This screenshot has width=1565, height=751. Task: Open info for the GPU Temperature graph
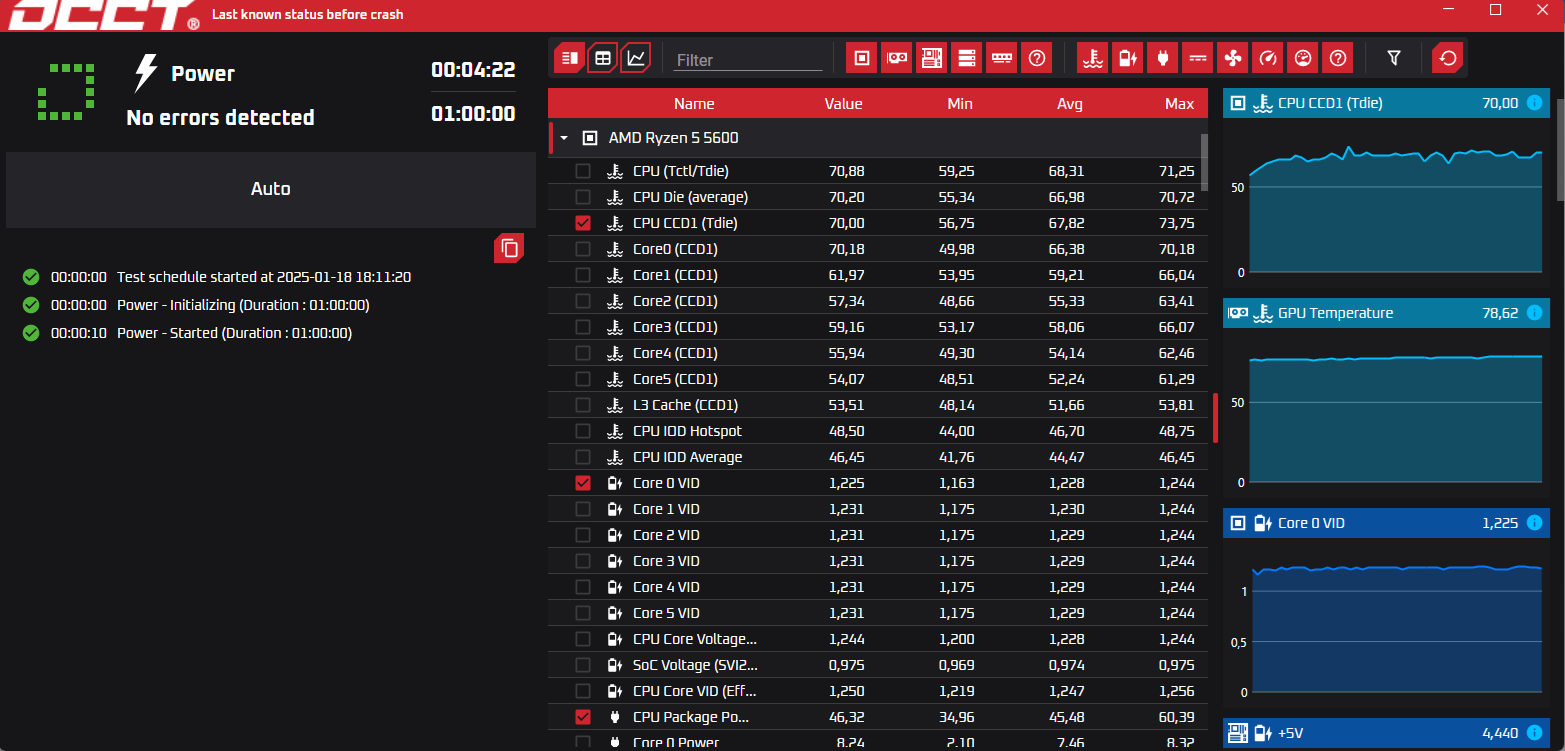[x=1535, y=313]
